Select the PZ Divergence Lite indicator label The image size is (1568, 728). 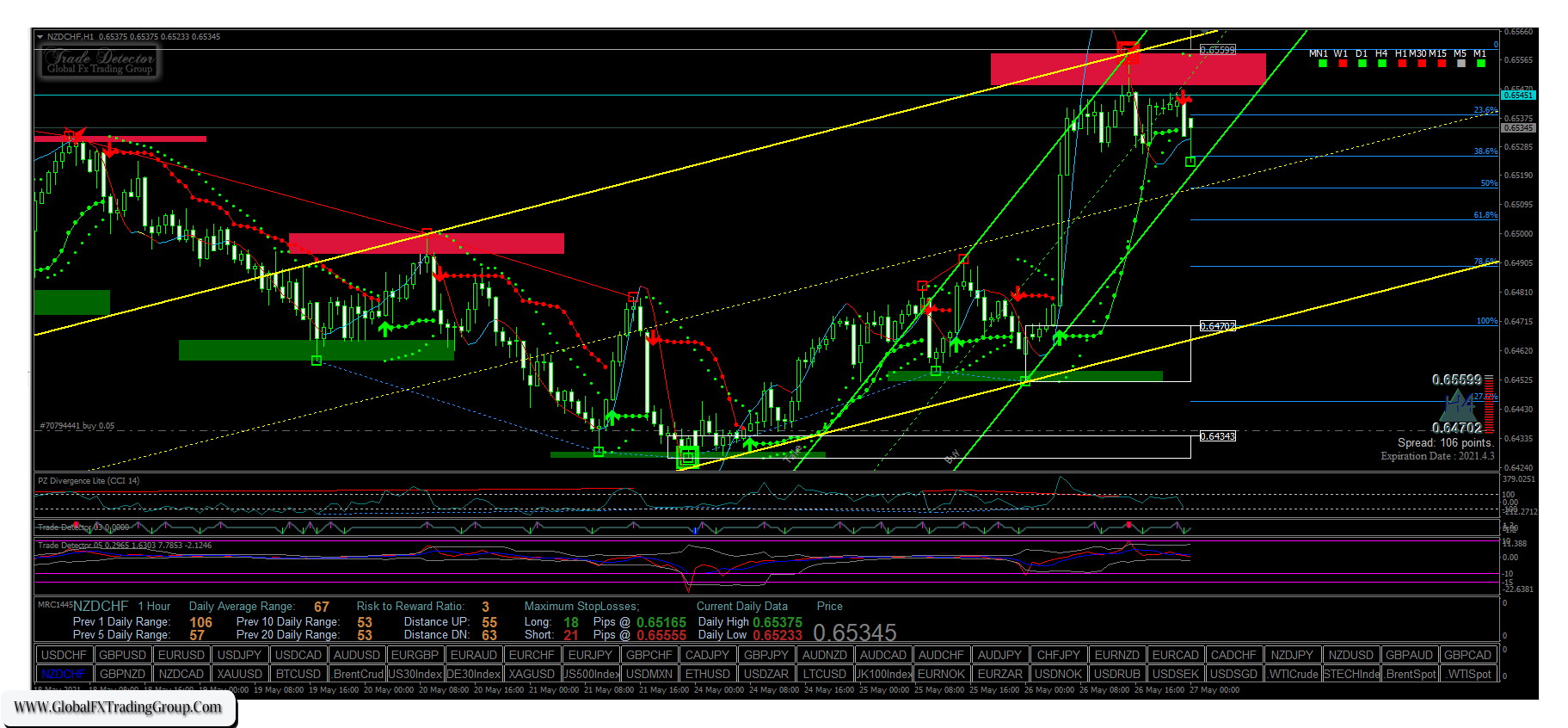tap(89, 481)
